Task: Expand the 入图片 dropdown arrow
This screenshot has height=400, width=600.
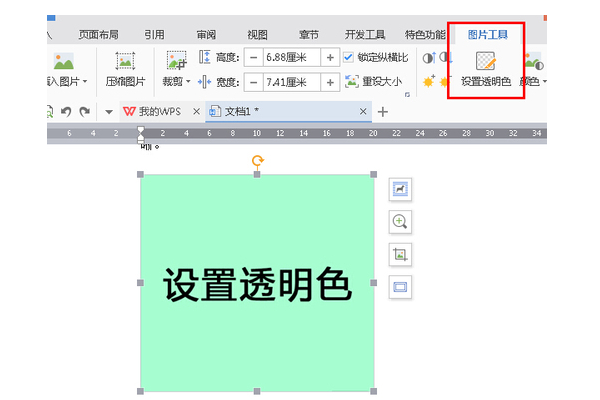Action: (85, 81)
